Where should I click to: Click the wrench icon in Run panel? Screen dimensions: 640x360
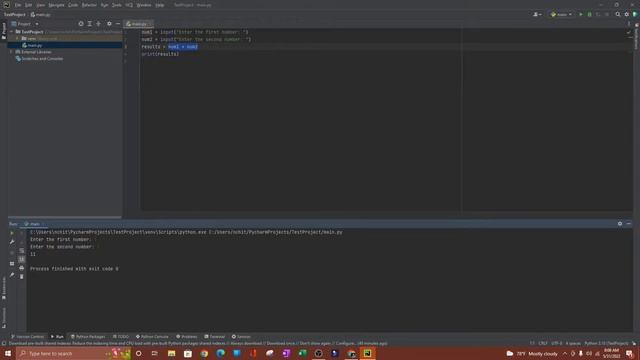tap(12, 242)
